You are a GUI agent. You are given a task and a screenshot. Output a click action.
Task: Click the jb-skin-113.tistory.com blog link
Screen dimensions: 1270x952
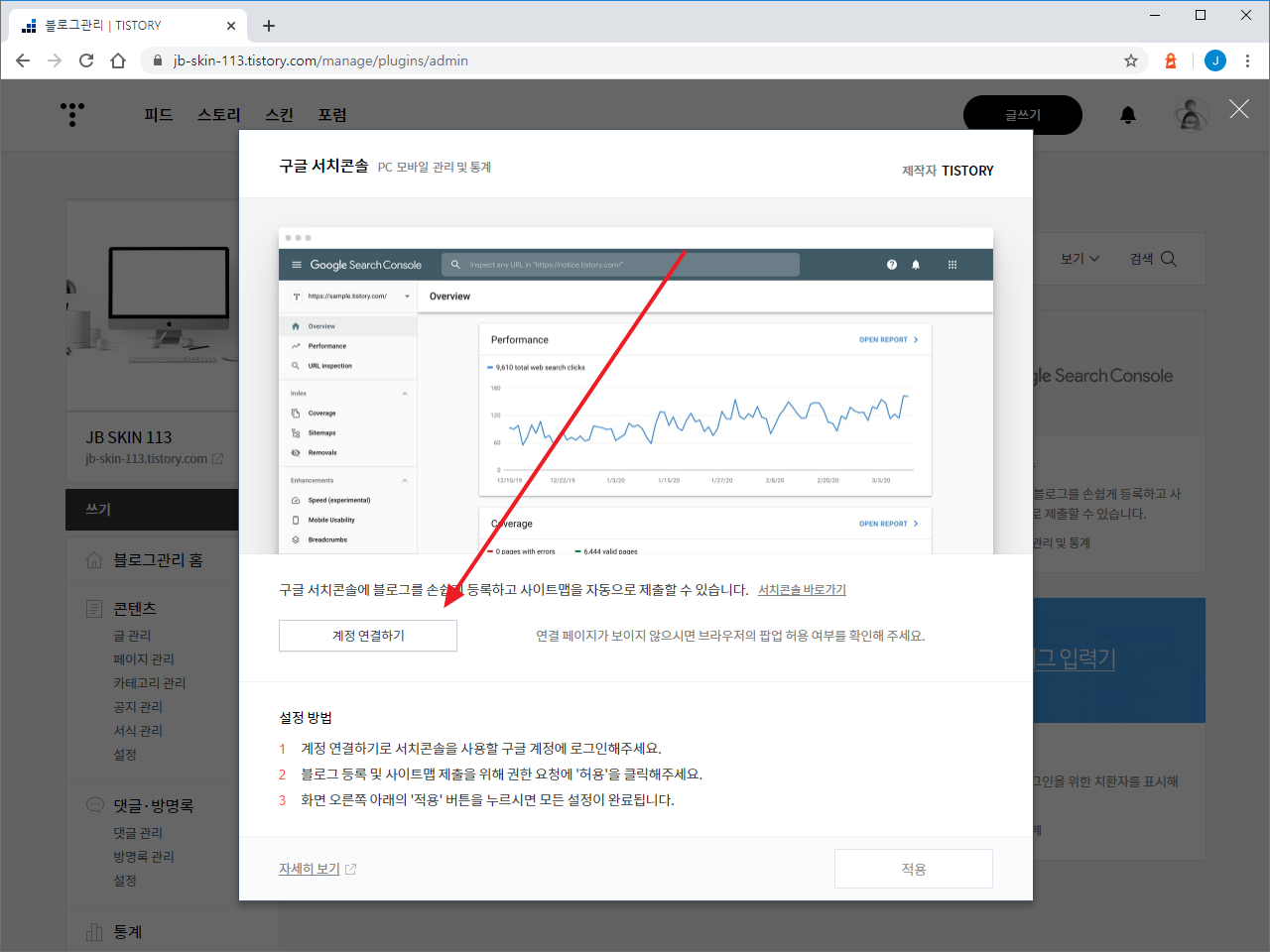pyautogui.click(x=147, y=459)
